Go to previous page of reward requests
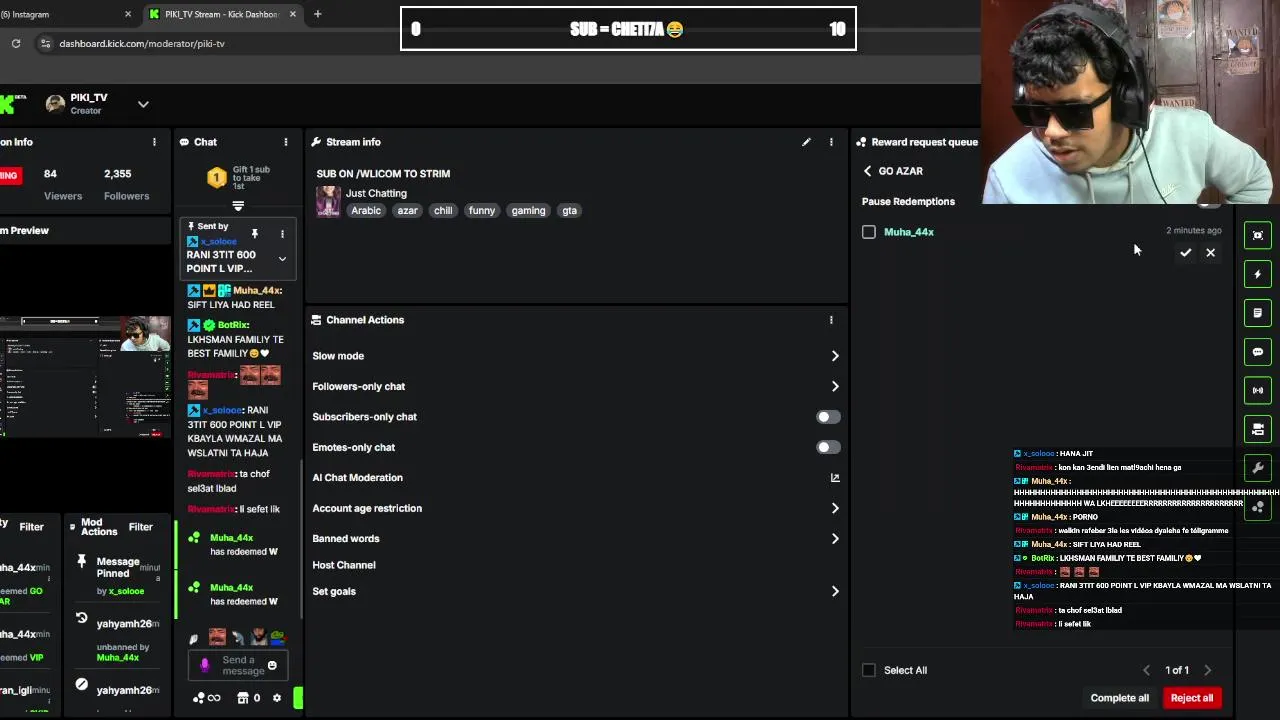1280x720 pixels. coord(1146,670)
